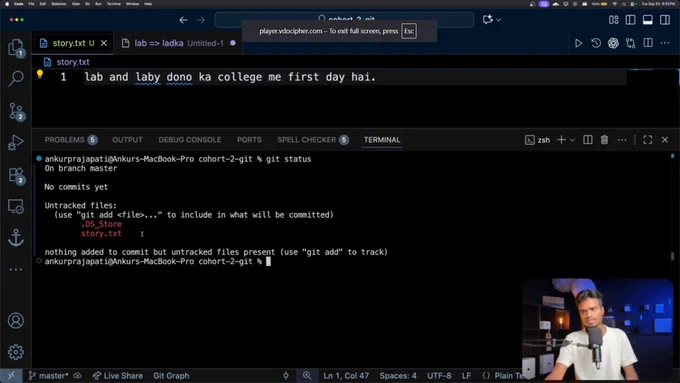Screen dimensions: 680x383
Task: Open the macOS Terminal menu in menu bar
Action: click(114, 4)
